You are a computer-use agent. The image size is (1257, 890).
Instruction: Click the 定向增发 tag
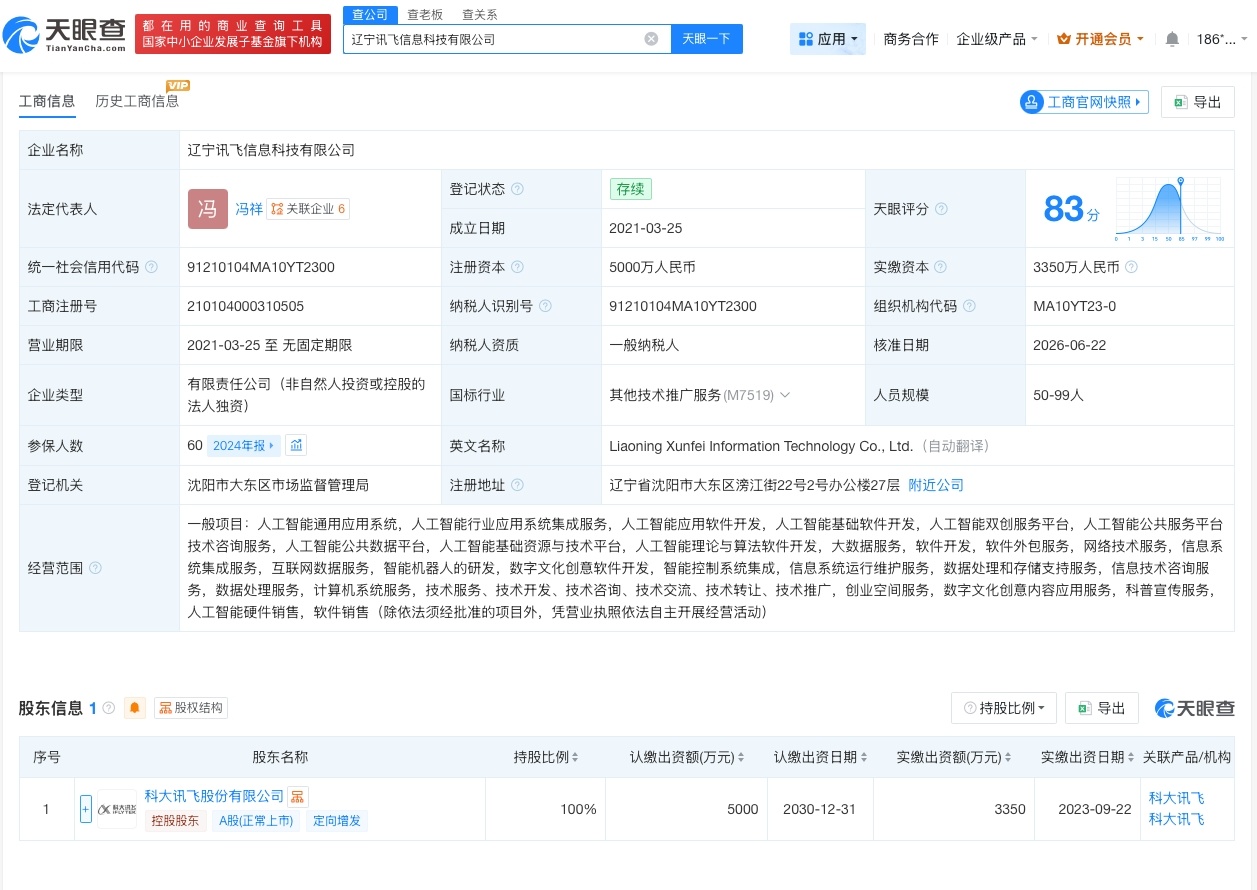(x=336, y=821)
